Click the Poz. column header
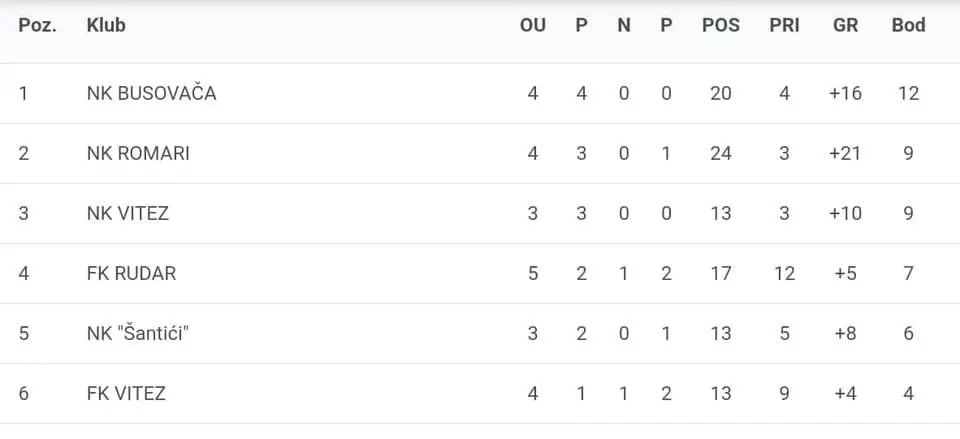The width and height of the screenshot is (960, 439). [38, 25]
